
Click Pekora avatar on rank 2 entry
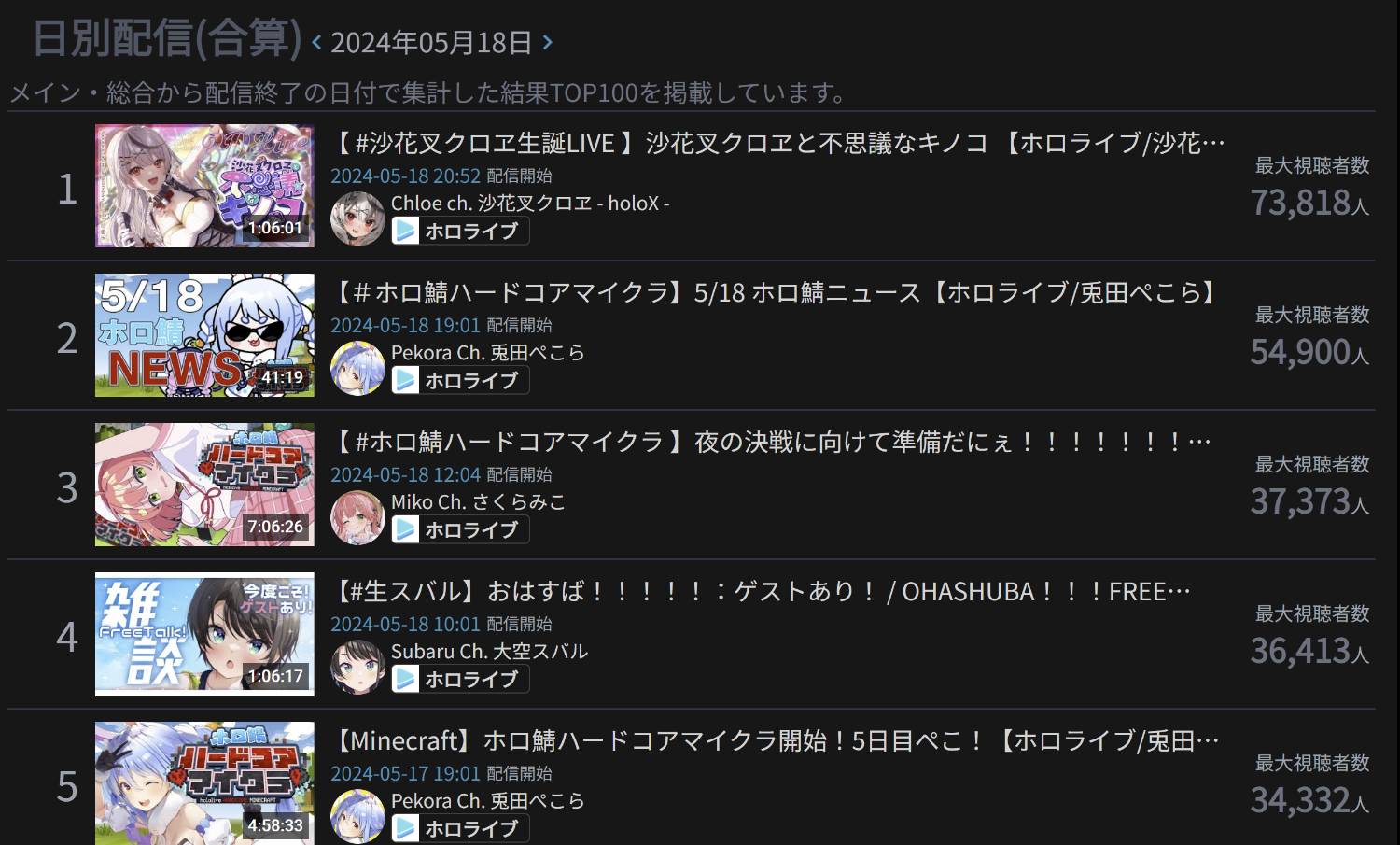point(357,368)
